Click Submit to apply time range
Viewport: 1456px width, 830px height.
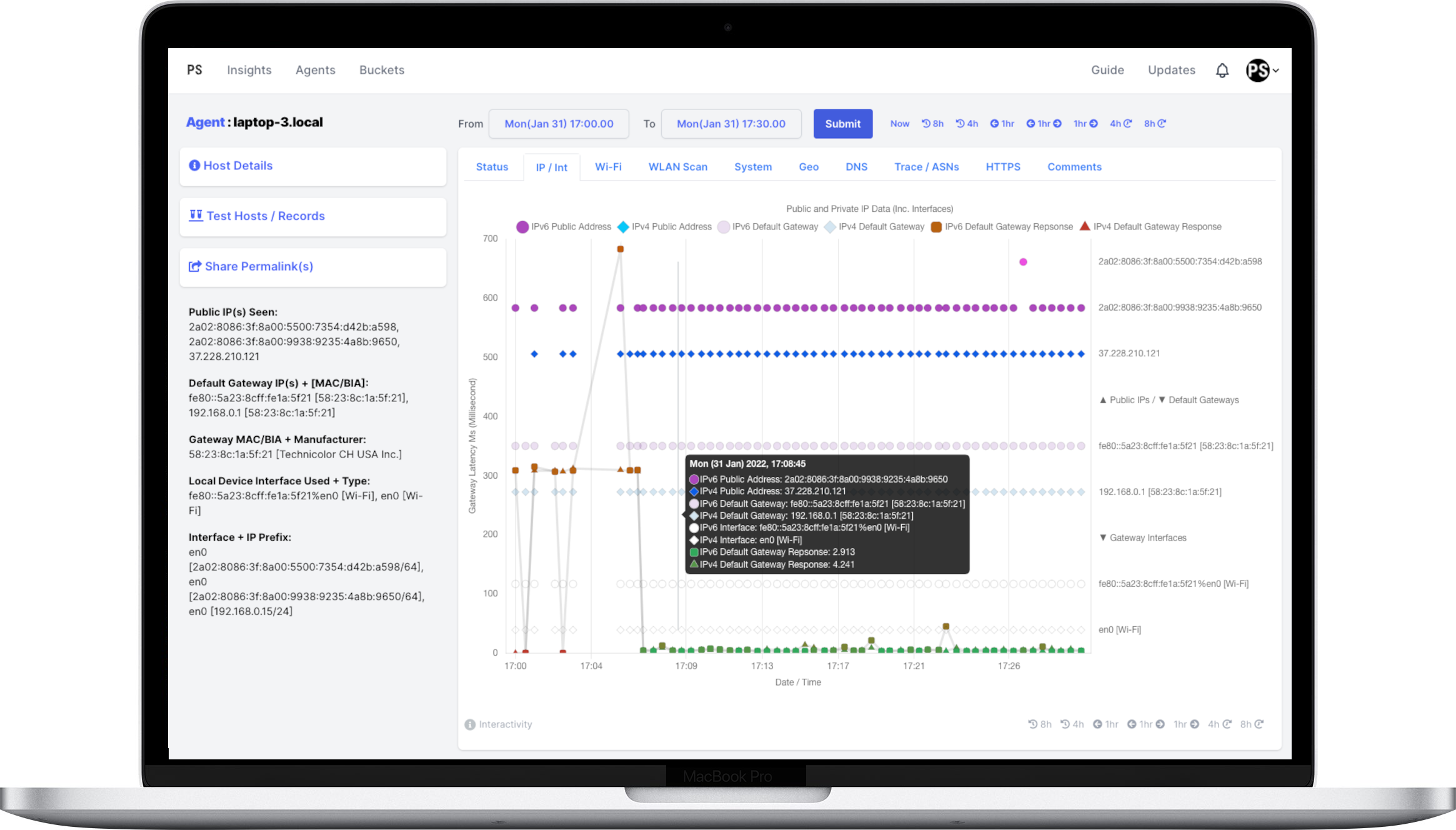[x=842, y=123]
